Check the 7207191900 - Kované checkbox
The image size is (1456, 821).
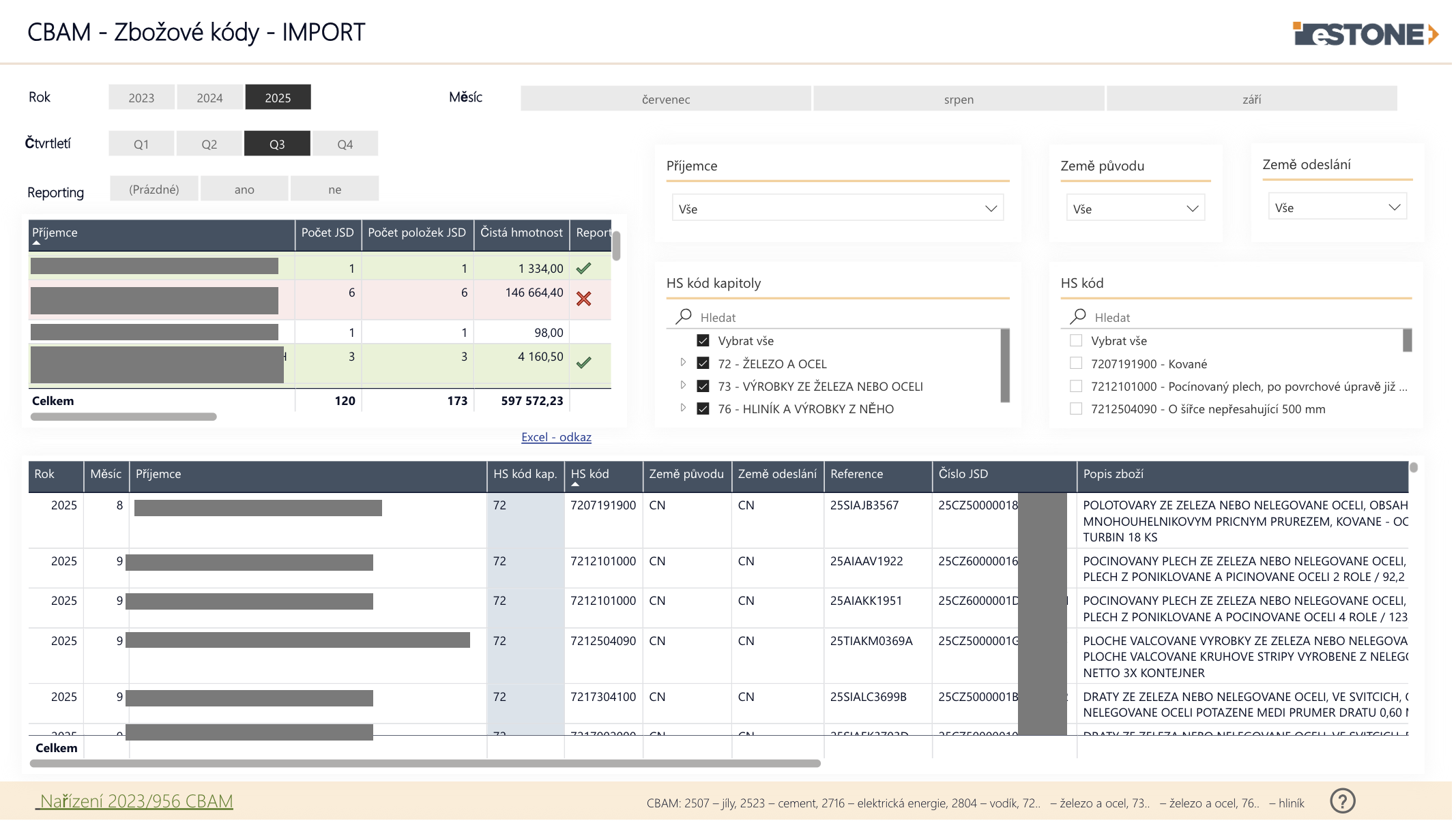coord(1076,363)
